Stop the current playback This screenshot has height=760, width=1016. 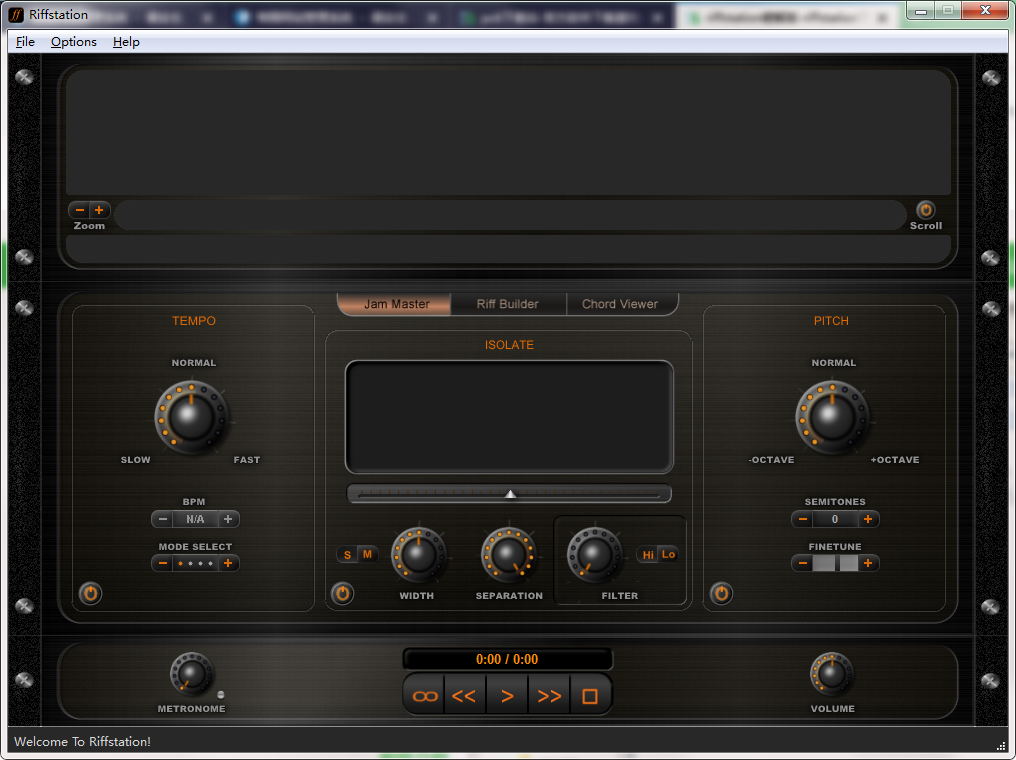(590, 694)
